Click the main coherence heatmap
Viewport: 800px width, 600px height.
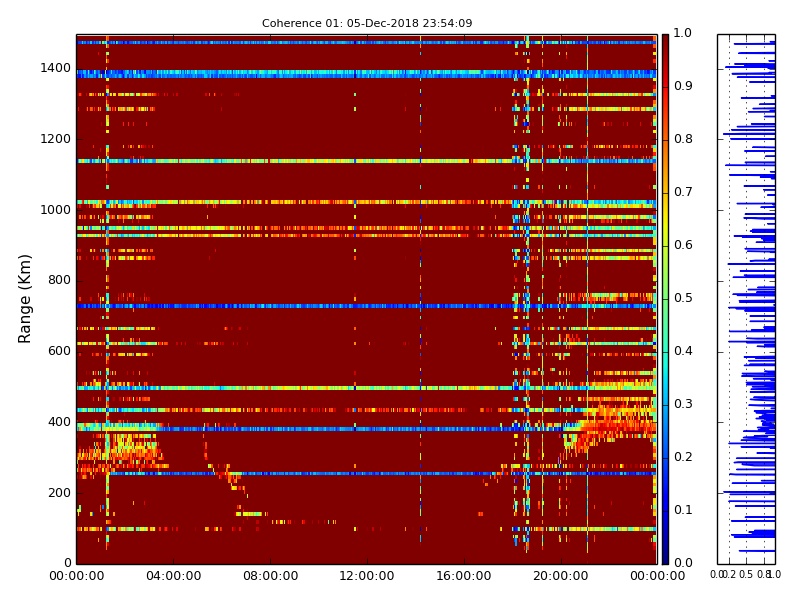[x=367, y=299]
